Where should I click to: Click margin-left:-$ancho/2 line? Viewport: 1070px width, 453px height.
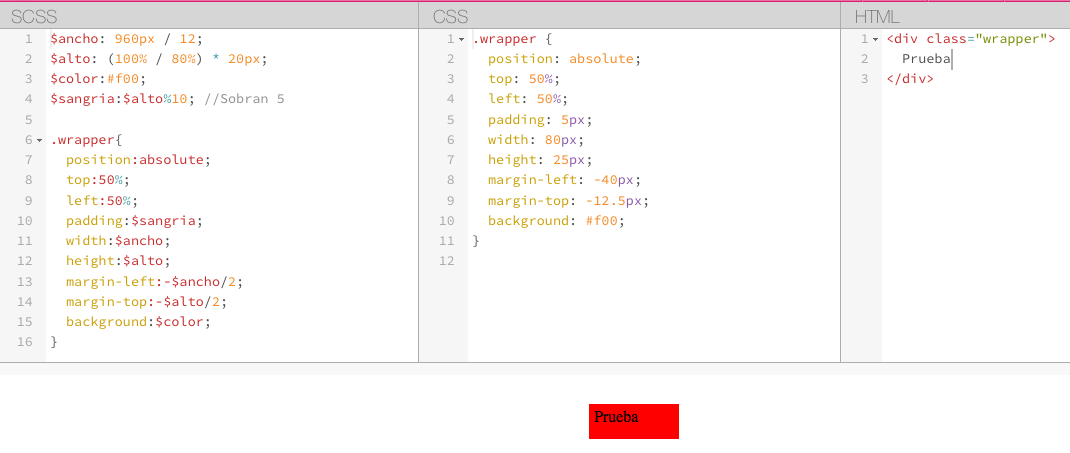click(154, 282)
